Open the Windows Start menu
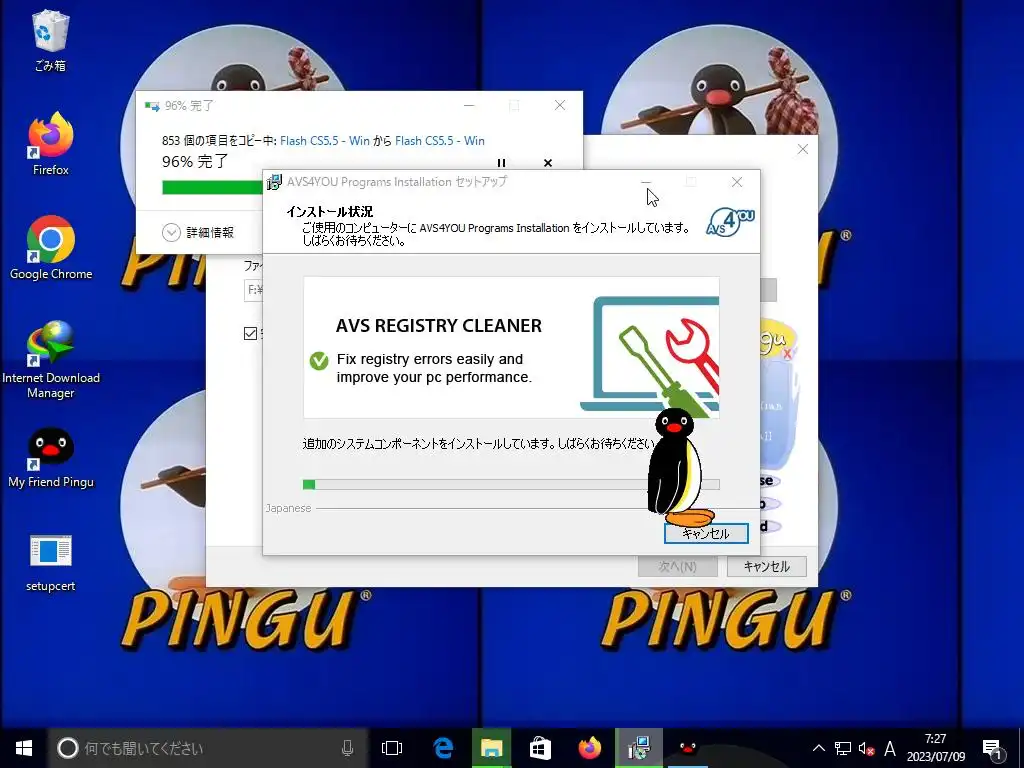This screenshot has width=1024, height=768. pyautogui.click(x=24, y=748)
